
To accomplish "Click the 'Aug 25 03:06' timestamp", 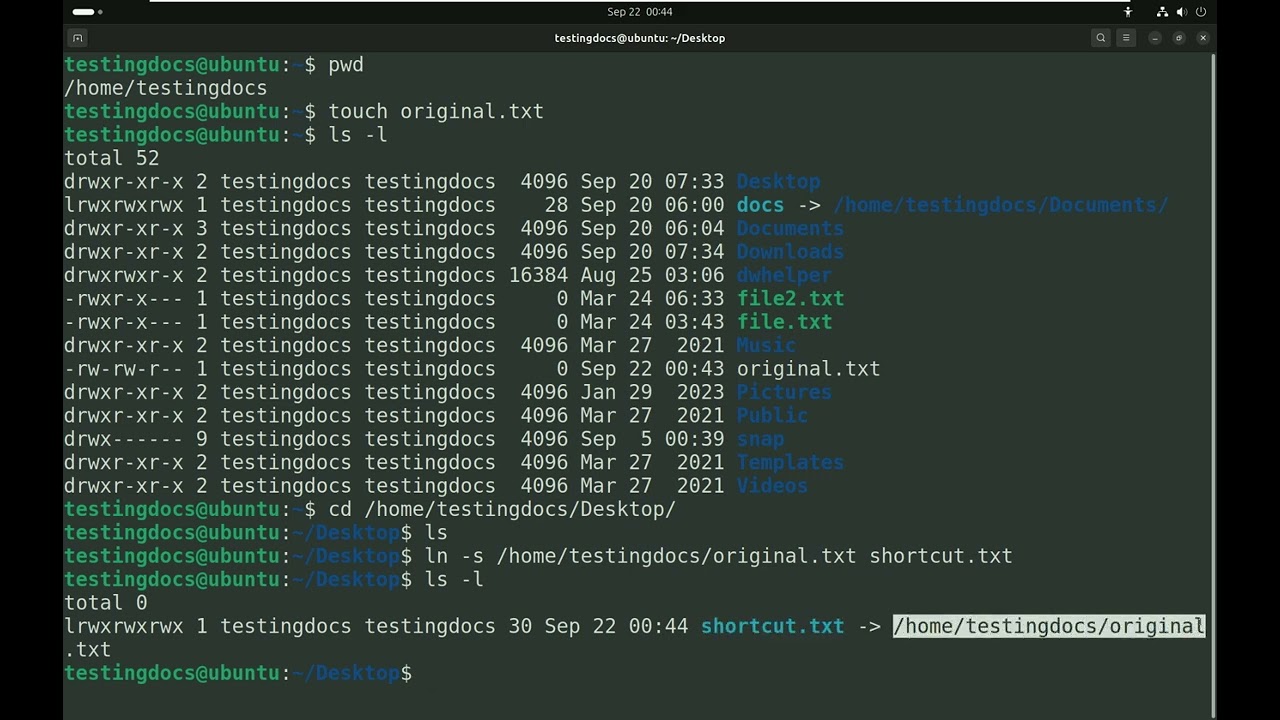I will (652, 275).
